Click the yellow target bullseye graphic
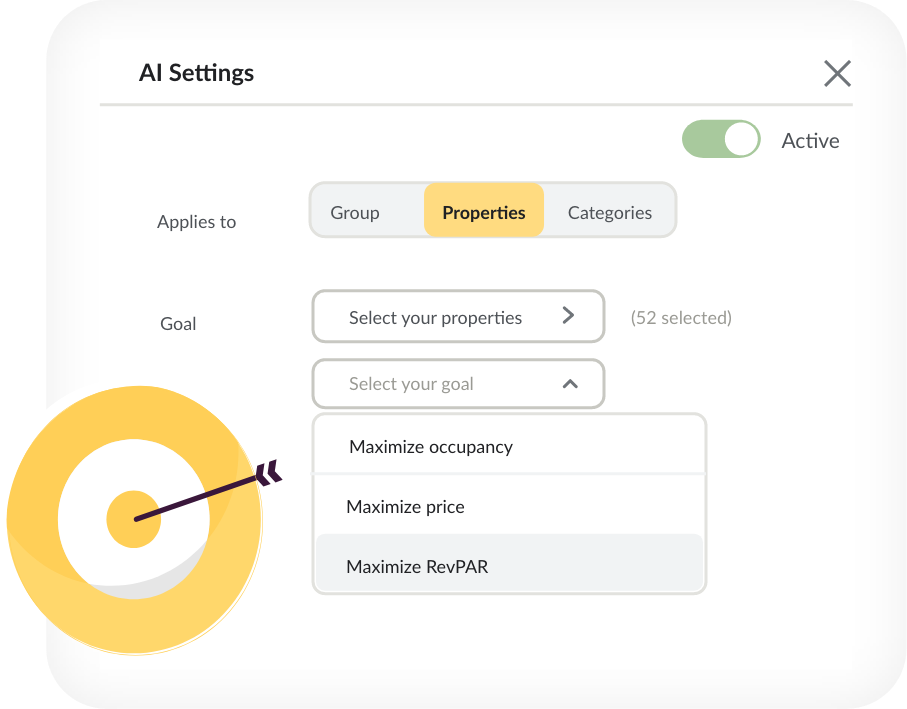This screenshot has width=907, height=709. (134, 519)
